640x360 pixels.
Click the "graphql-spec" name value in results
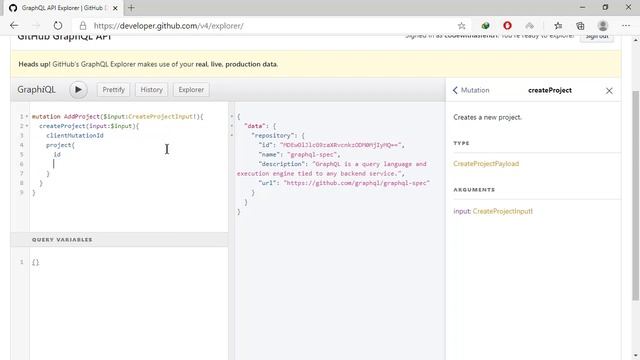[312, 155]
